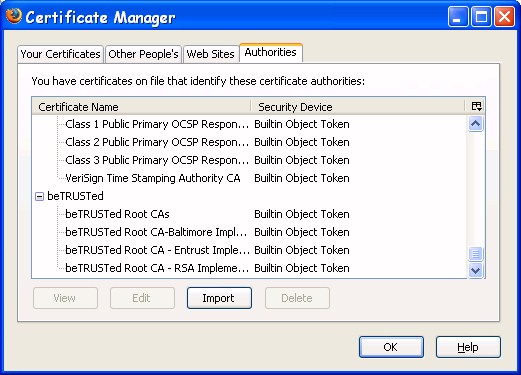Open the Other People's tab
The height and width of the screenshot is (375, 521).
143,54
